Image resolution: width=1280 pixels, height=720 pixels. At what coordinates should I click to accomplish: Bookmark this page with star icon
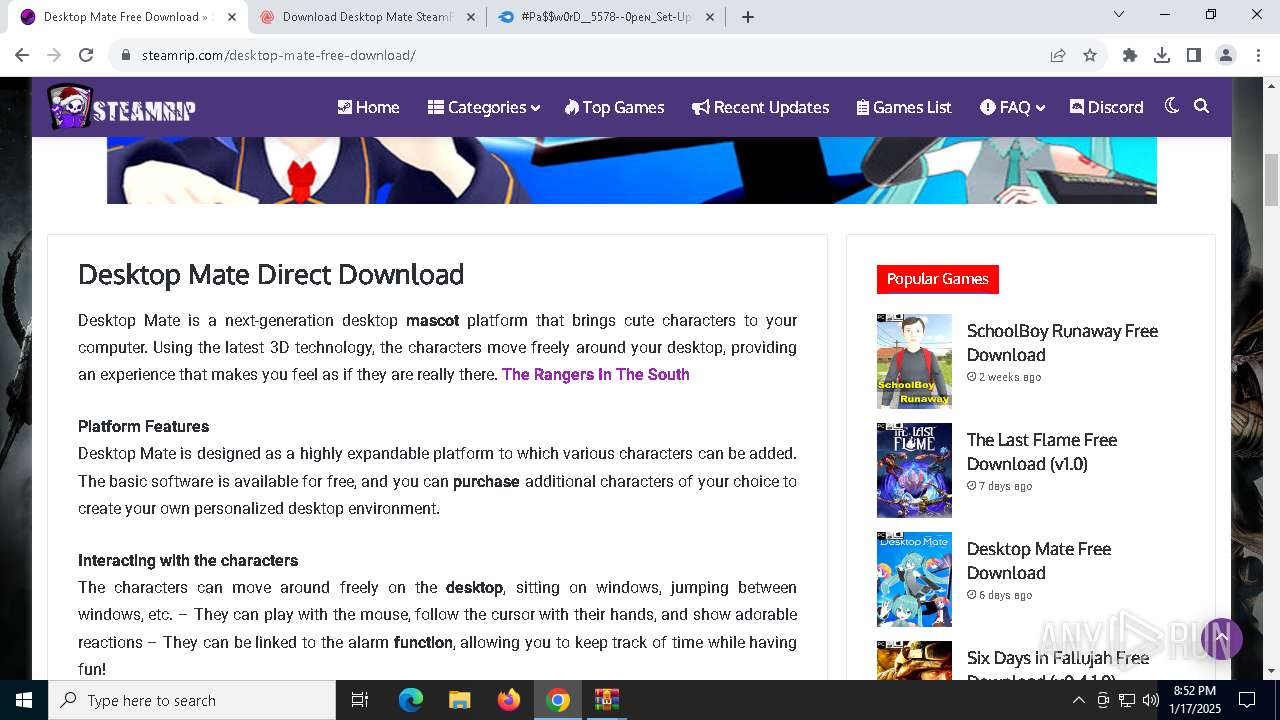pos(1090,55)
